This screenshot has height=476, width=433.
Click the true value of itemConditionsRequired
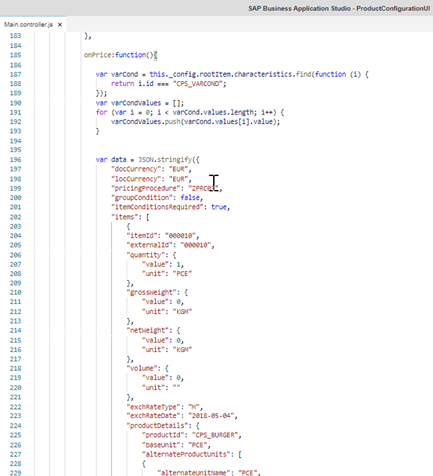[219, 207]
